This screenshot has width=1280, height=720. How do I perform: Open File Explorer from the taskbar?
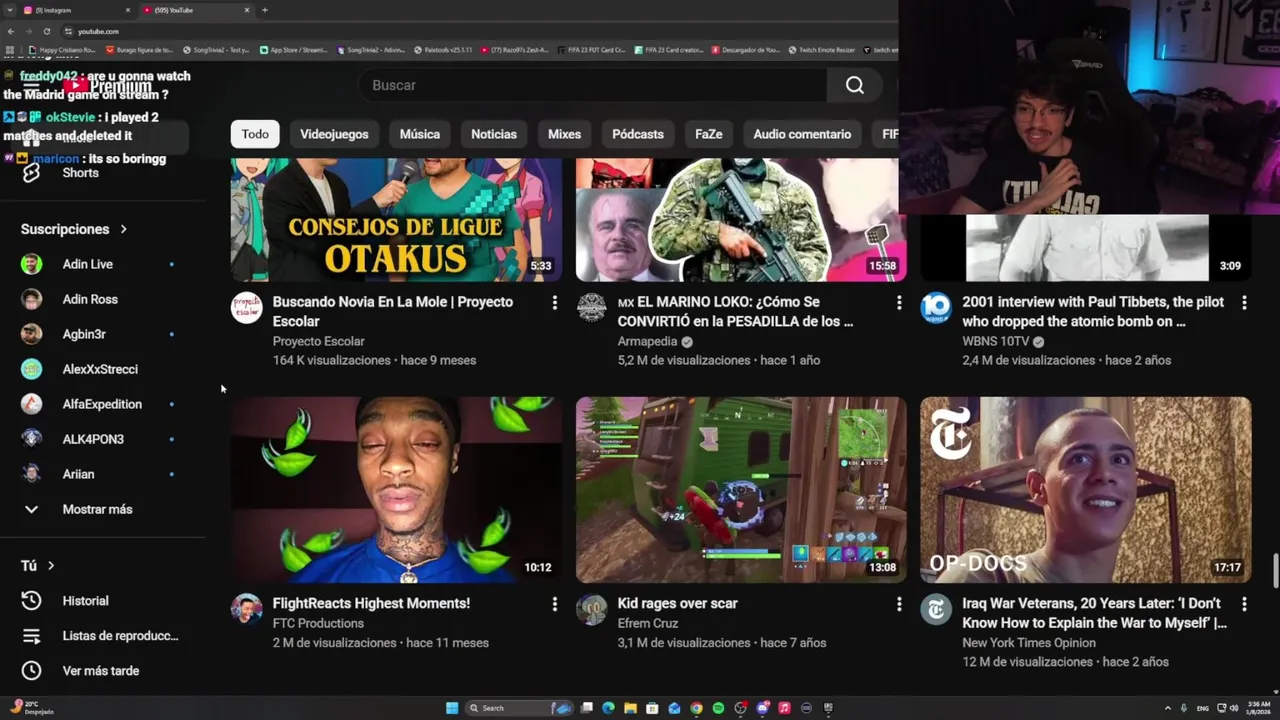coord(630,708)
